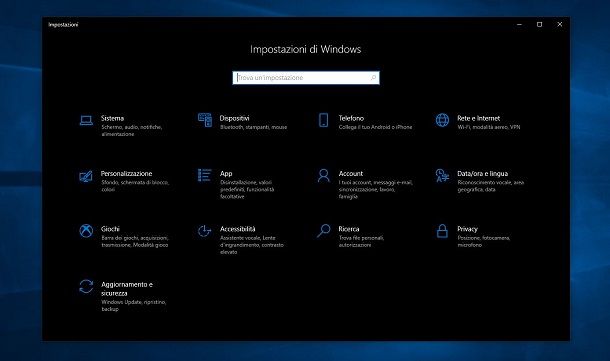Viewport: 610px width, 361px height.
Task: Select the Privacy category title
Action: click(x=467, y=229)
